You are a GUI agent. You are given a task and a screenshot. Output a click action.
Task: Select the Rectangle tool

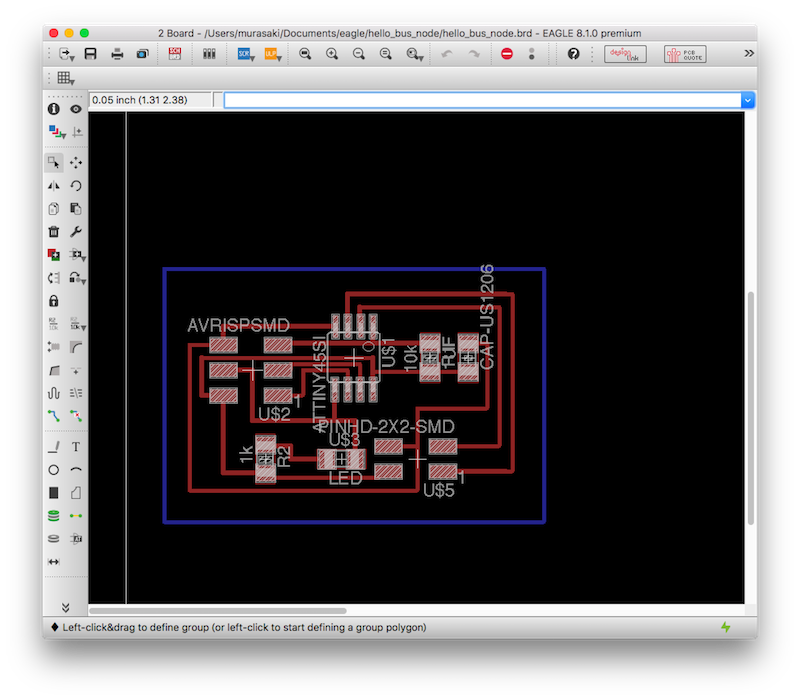54,493
